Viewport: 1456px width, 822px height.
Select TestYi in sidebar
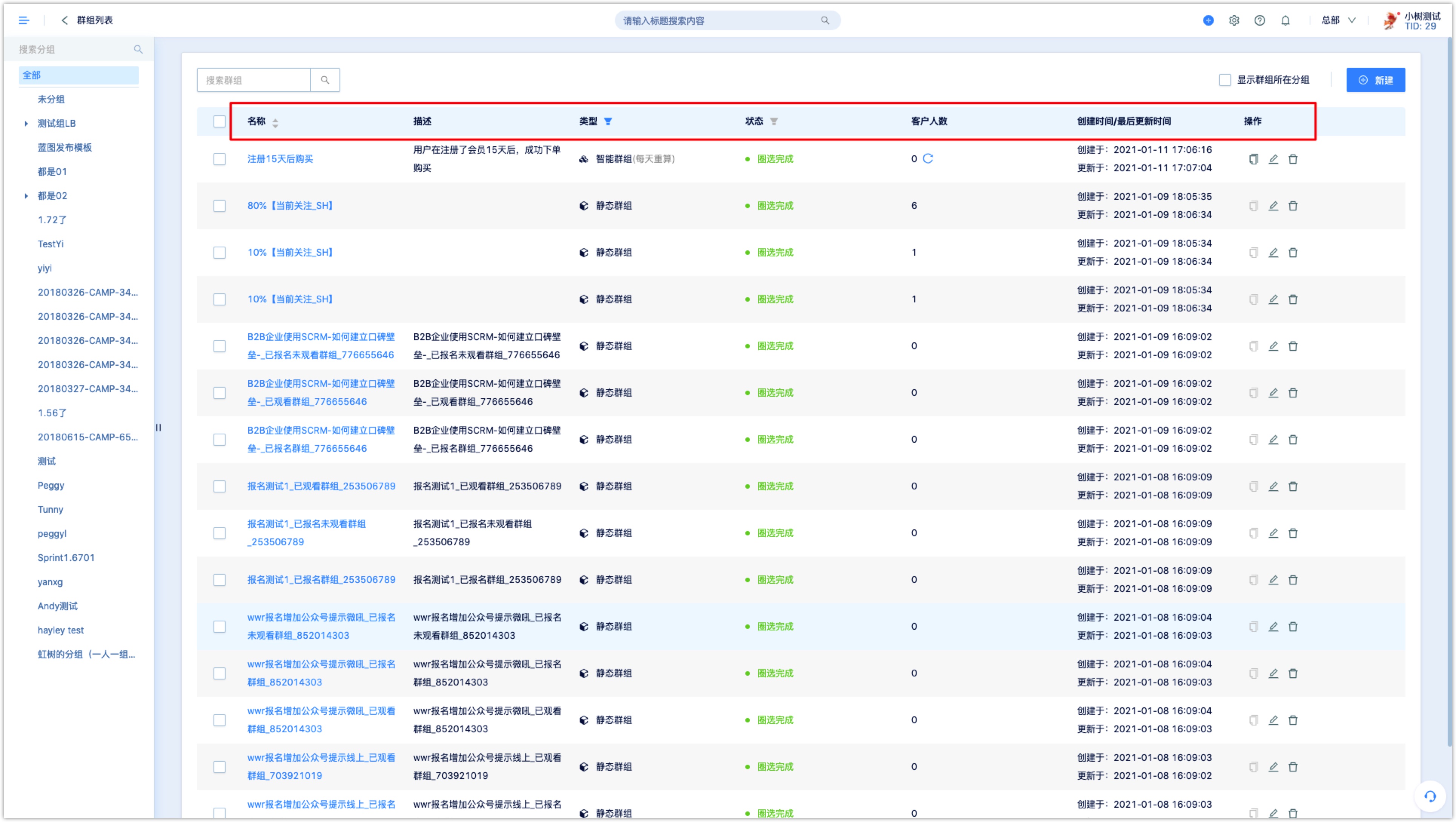pos(50,244)
